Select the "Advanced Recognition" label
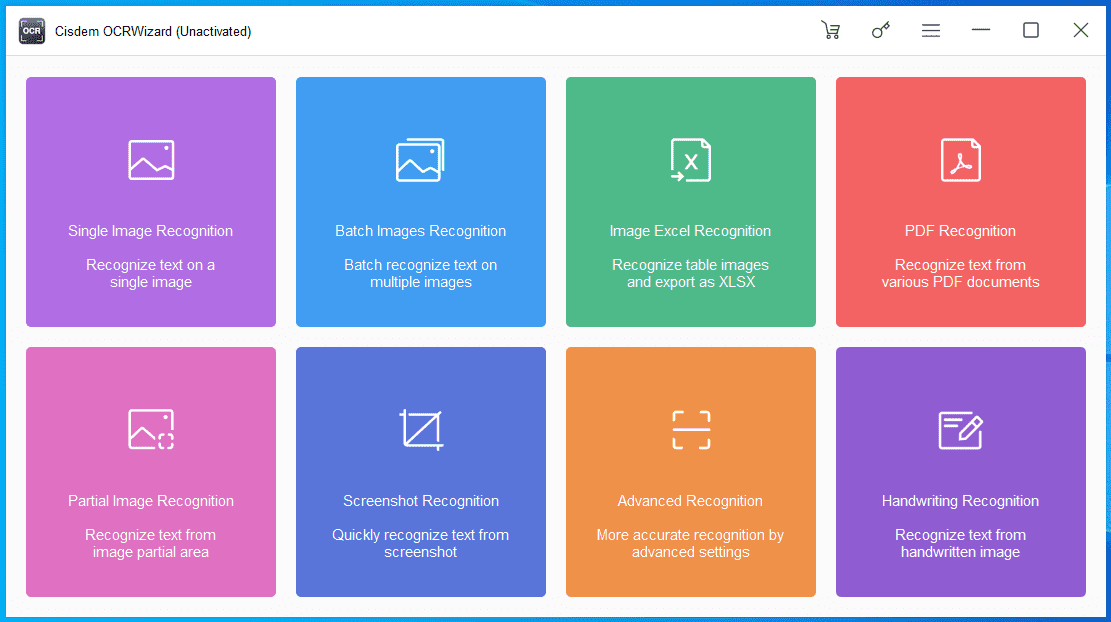 pyautogui.click(x=690, y=501)
